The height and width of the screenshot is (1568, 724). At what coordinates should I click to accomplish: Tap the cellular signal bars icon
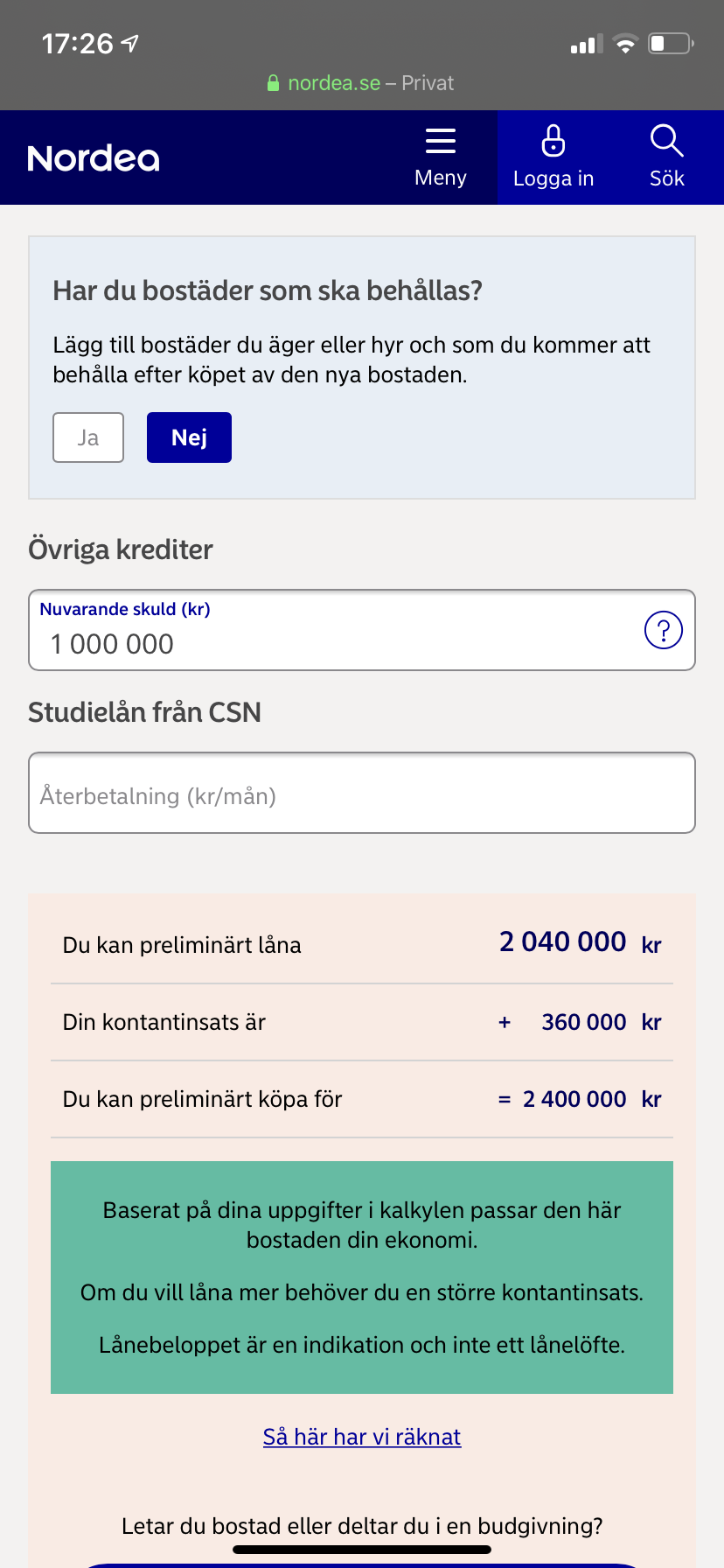coord(587,44)
